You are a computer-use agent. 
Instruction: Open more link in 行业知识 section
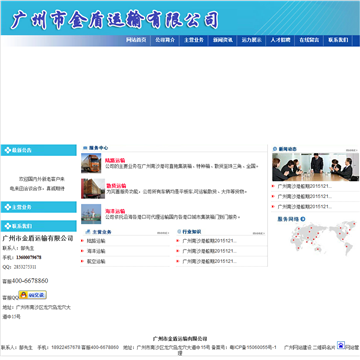259,233
